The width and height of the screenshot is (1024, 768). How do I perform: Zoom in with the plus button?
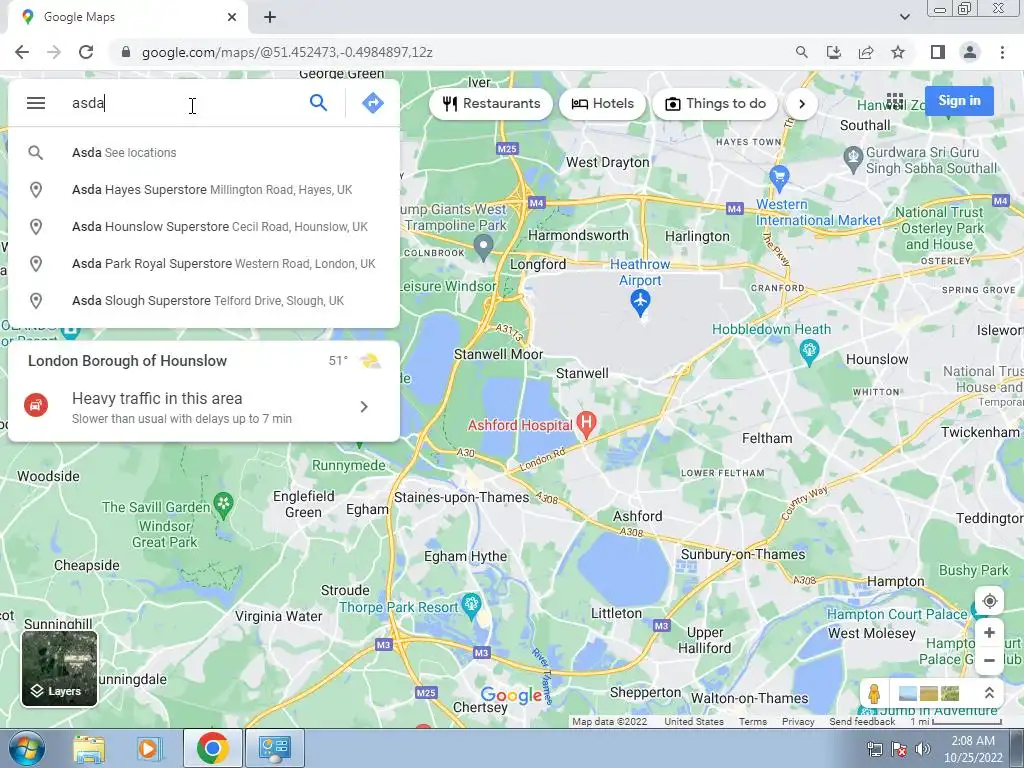tap(989, 632)
